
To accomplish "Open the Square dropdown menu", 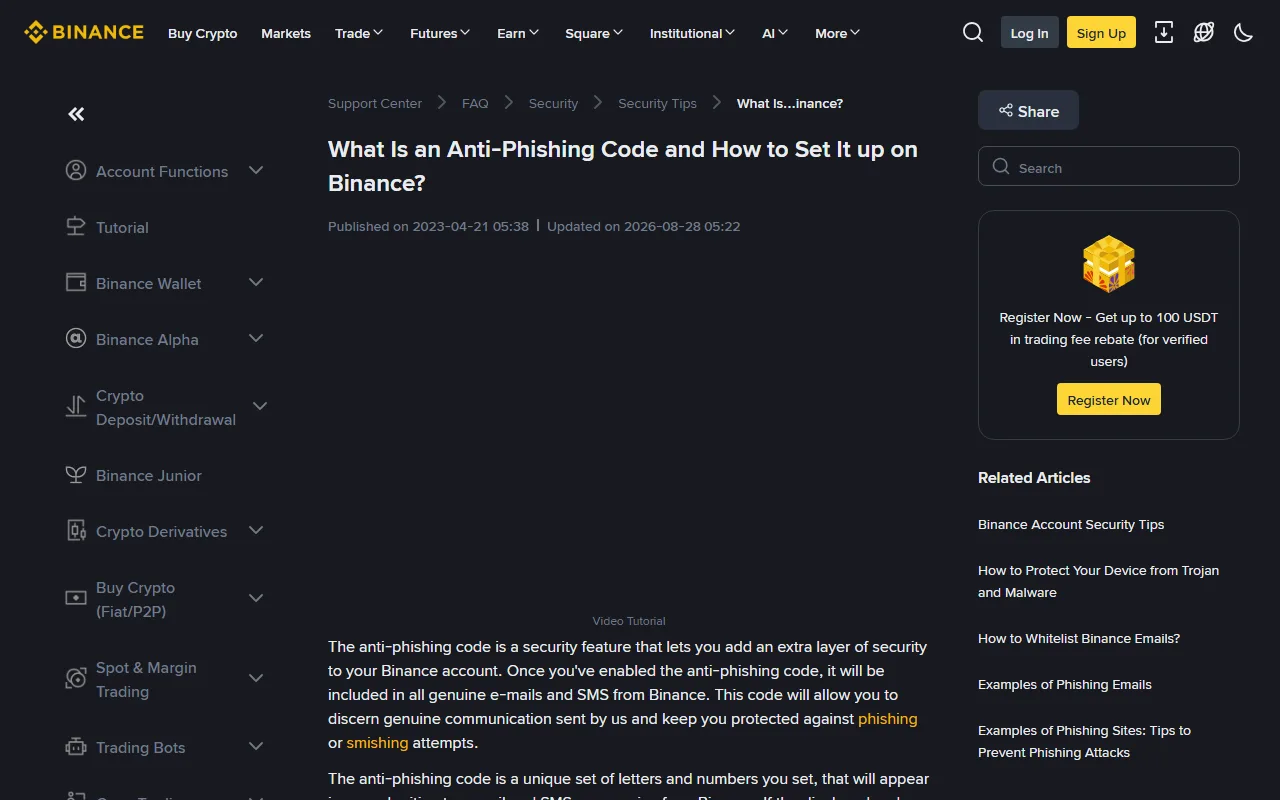I will 594,33.
